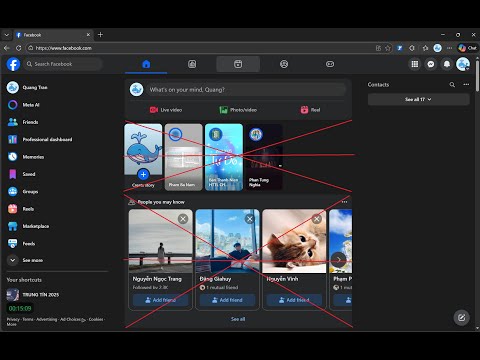Viewport: 480px width, 360px height.
Task: Click the page vertical scrollbar
Action: click(x=477, y=75)
